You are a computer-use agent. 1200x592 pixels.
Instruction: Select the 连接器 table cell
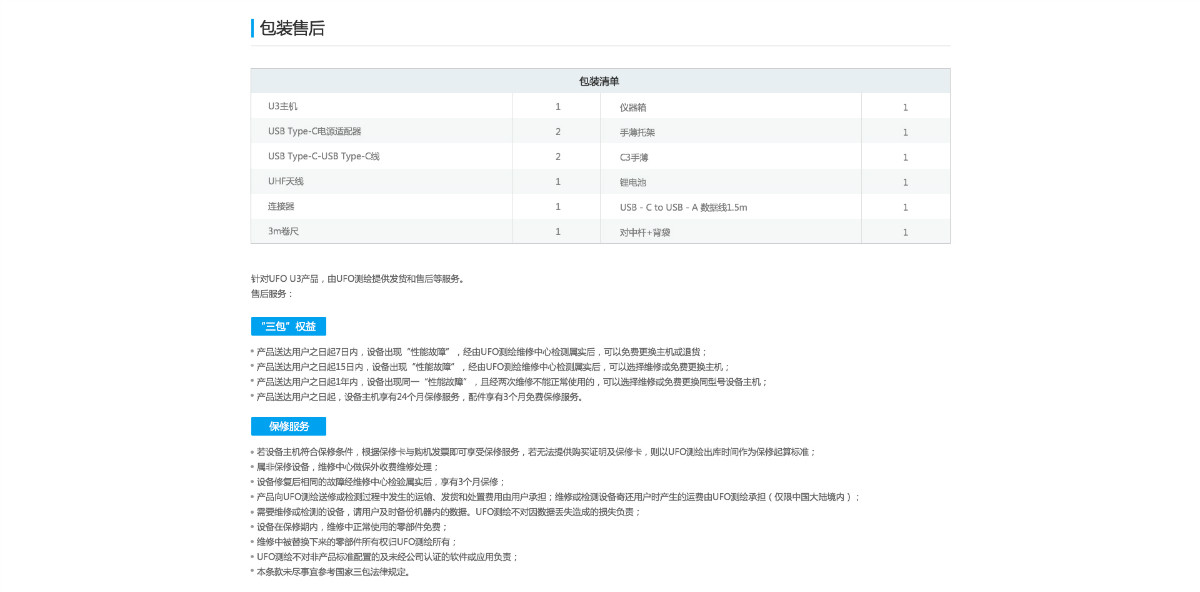pos(281,206)
